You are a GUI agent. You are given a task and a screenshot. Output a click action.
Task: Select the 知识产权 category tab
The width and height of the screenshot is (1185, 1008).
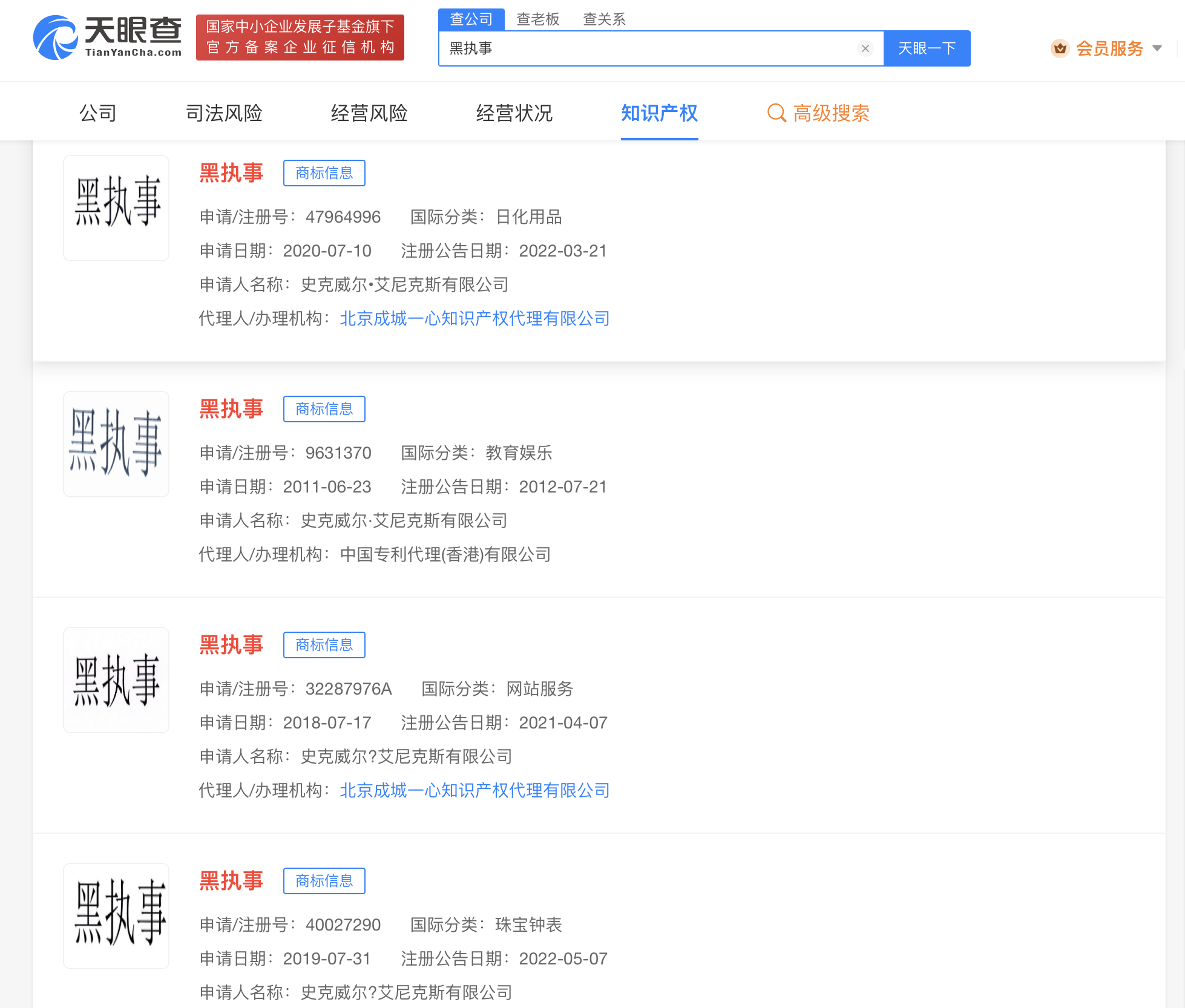pyautogui.click(x=660, y=113)
